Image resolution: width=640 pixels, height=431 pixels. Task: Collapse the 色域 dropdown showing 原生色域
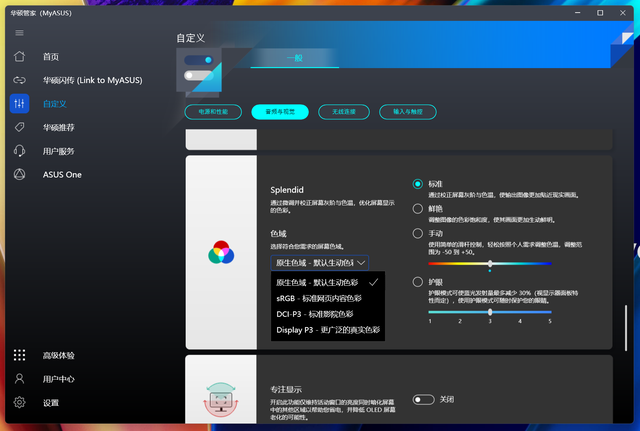pos(320,263)
